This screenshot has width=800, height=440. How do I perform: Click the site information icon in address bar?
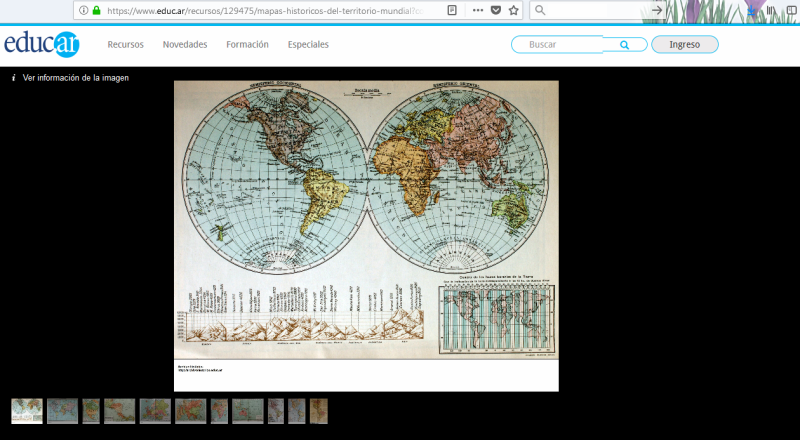coord(84,10)
